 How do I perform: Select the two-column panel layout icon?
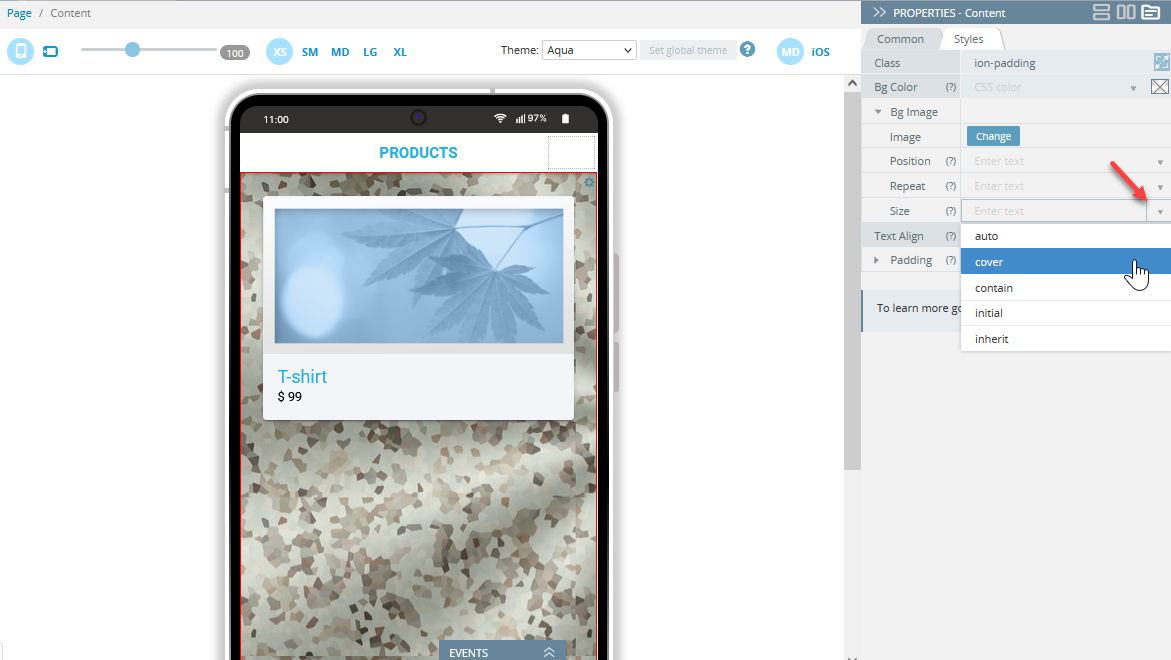pos(1125,12)
